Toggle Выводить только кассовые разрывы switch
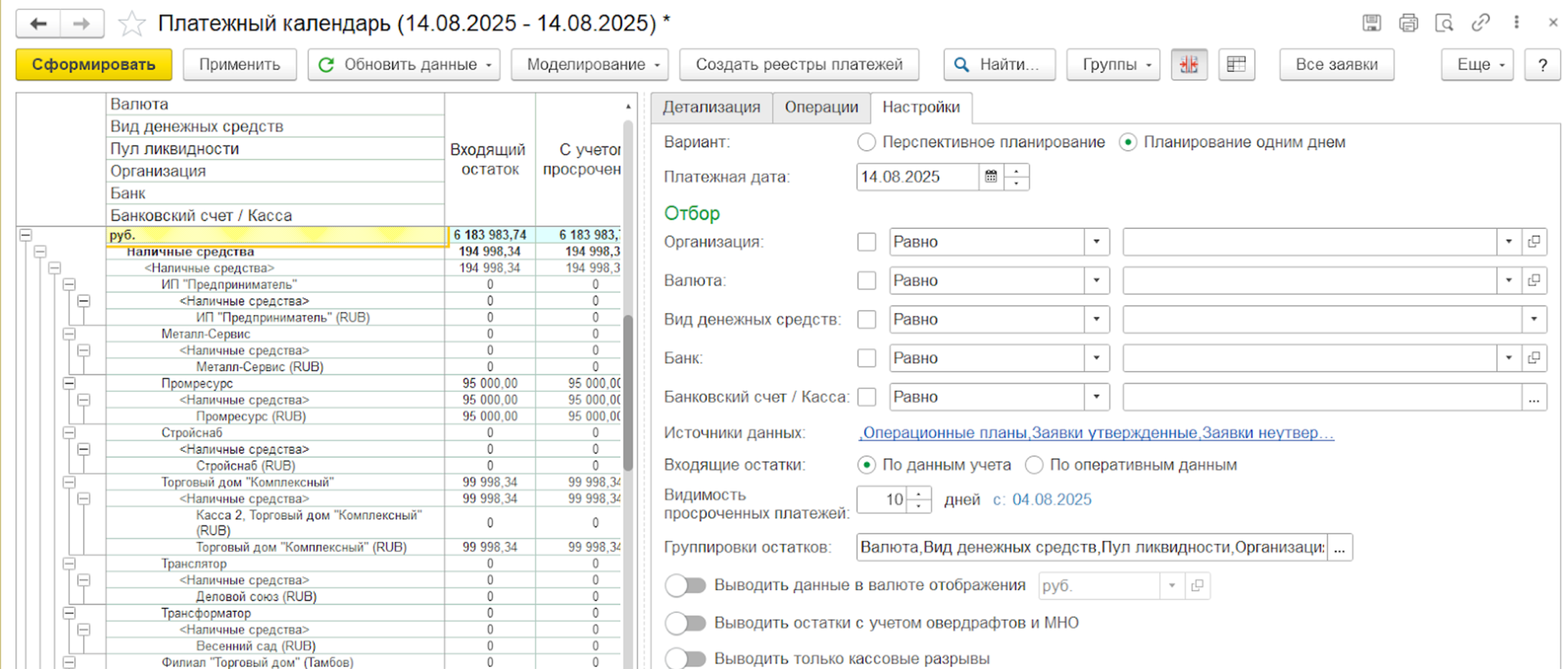The image size is (1568, 669). 685,658
